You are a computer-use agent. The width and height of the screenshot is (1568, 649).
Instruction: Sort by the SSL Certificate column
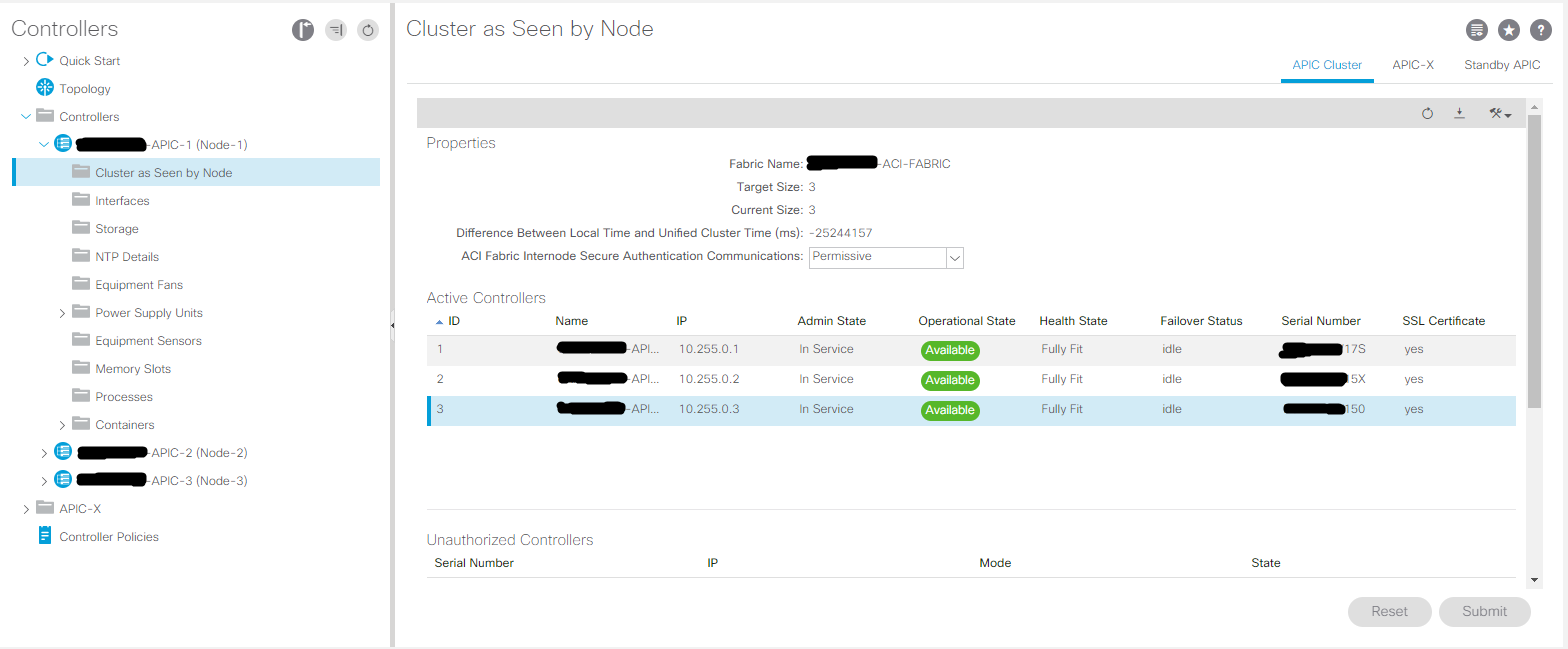pos(1443,321)
